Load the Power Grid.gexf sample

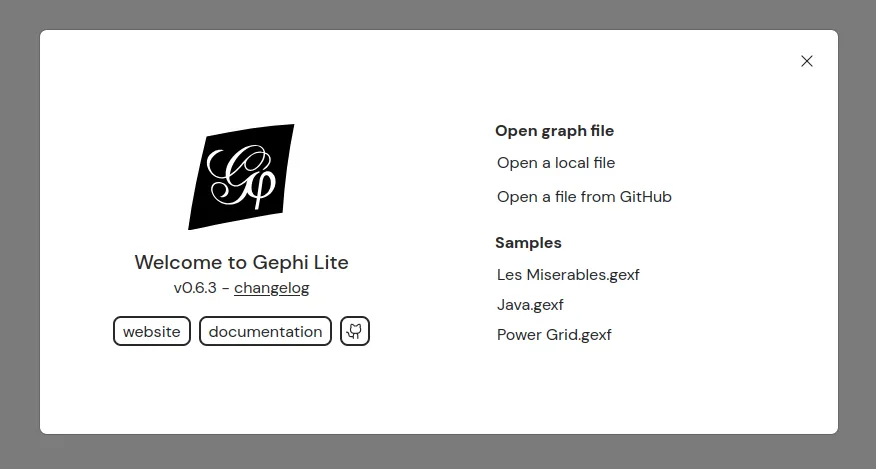coord(554,335)
